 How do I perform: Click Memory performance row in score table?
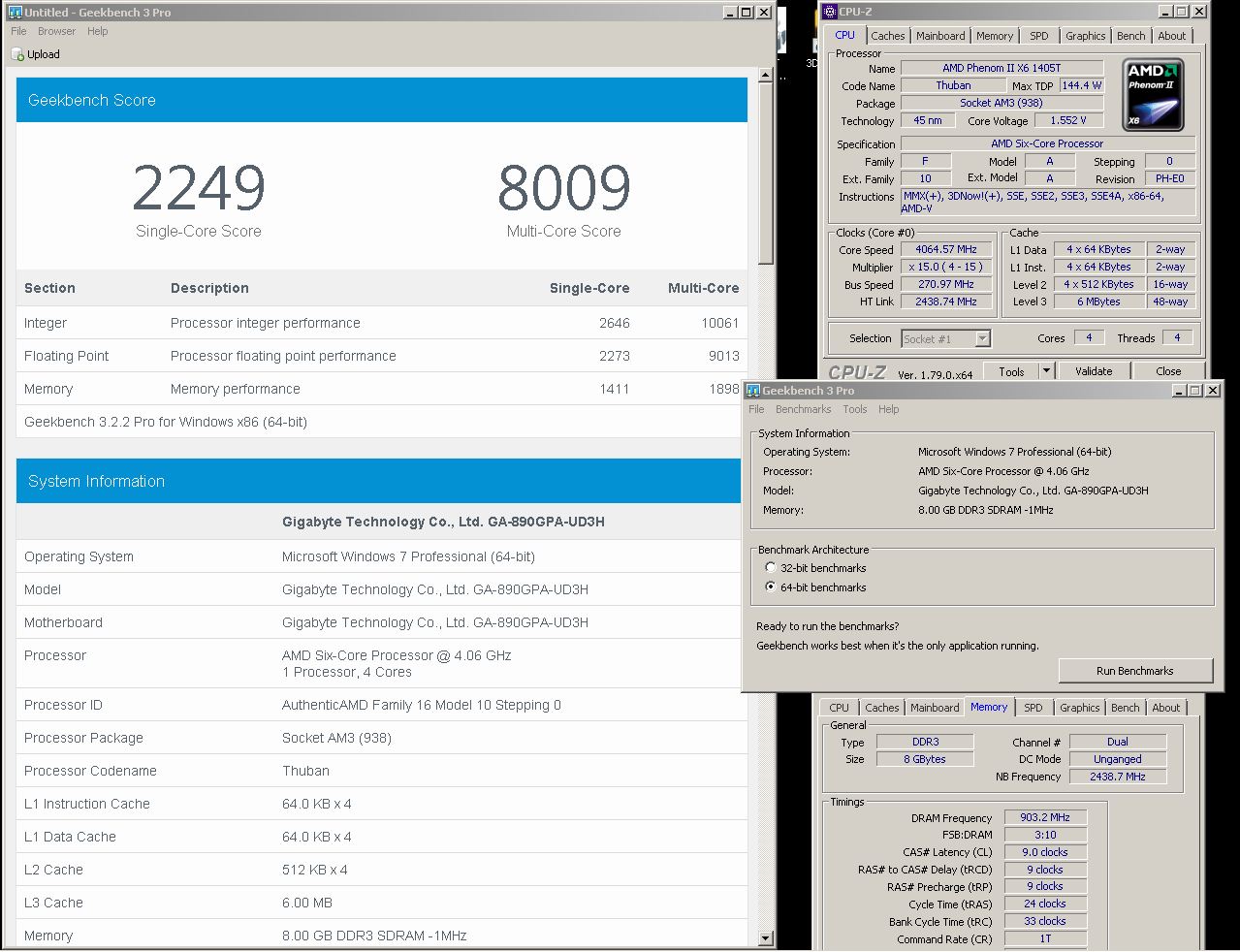(x=381, y=389)
